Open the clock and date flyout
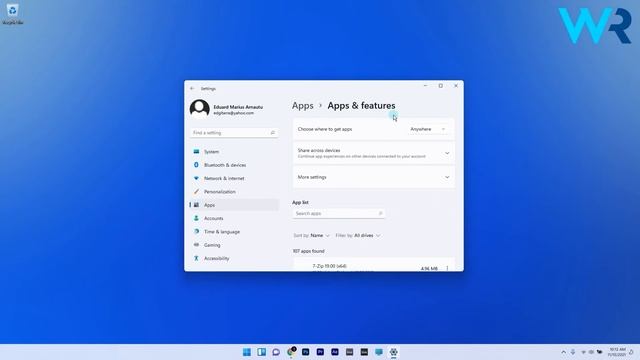The image size is (640, 360). (x=617, y=352)
